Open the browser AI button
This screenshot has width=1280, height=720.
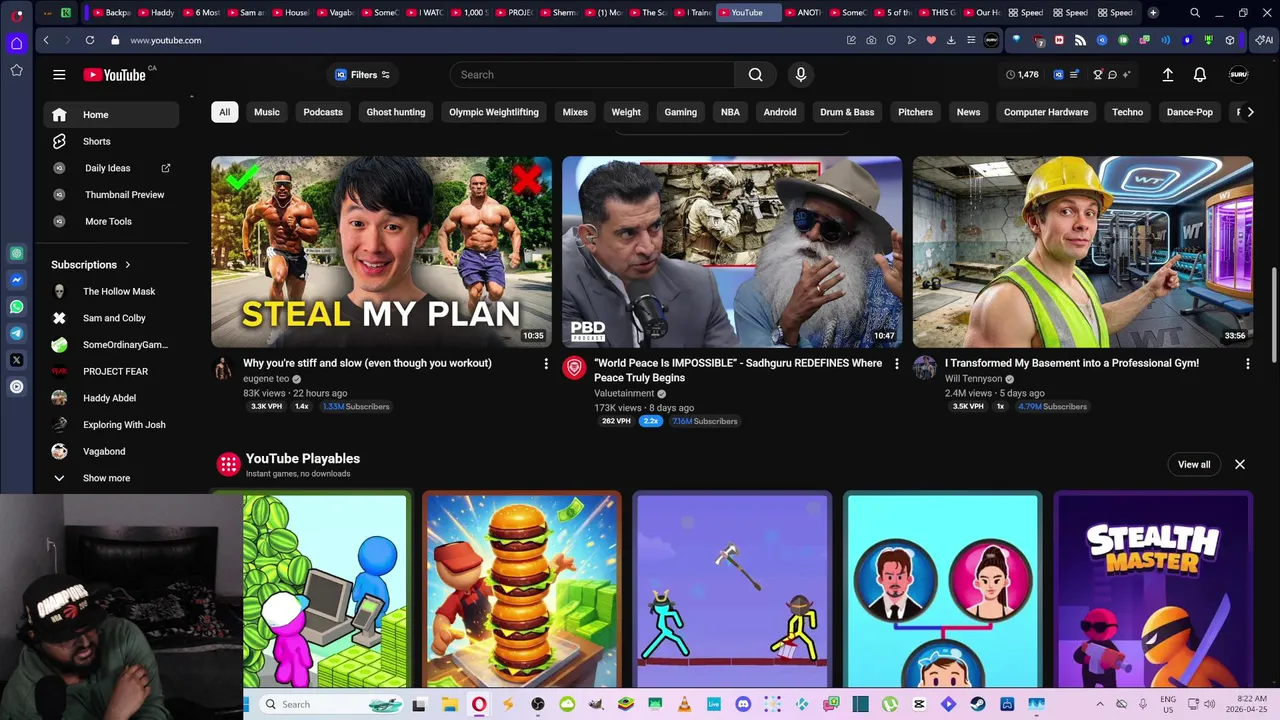coord(1264,40)
